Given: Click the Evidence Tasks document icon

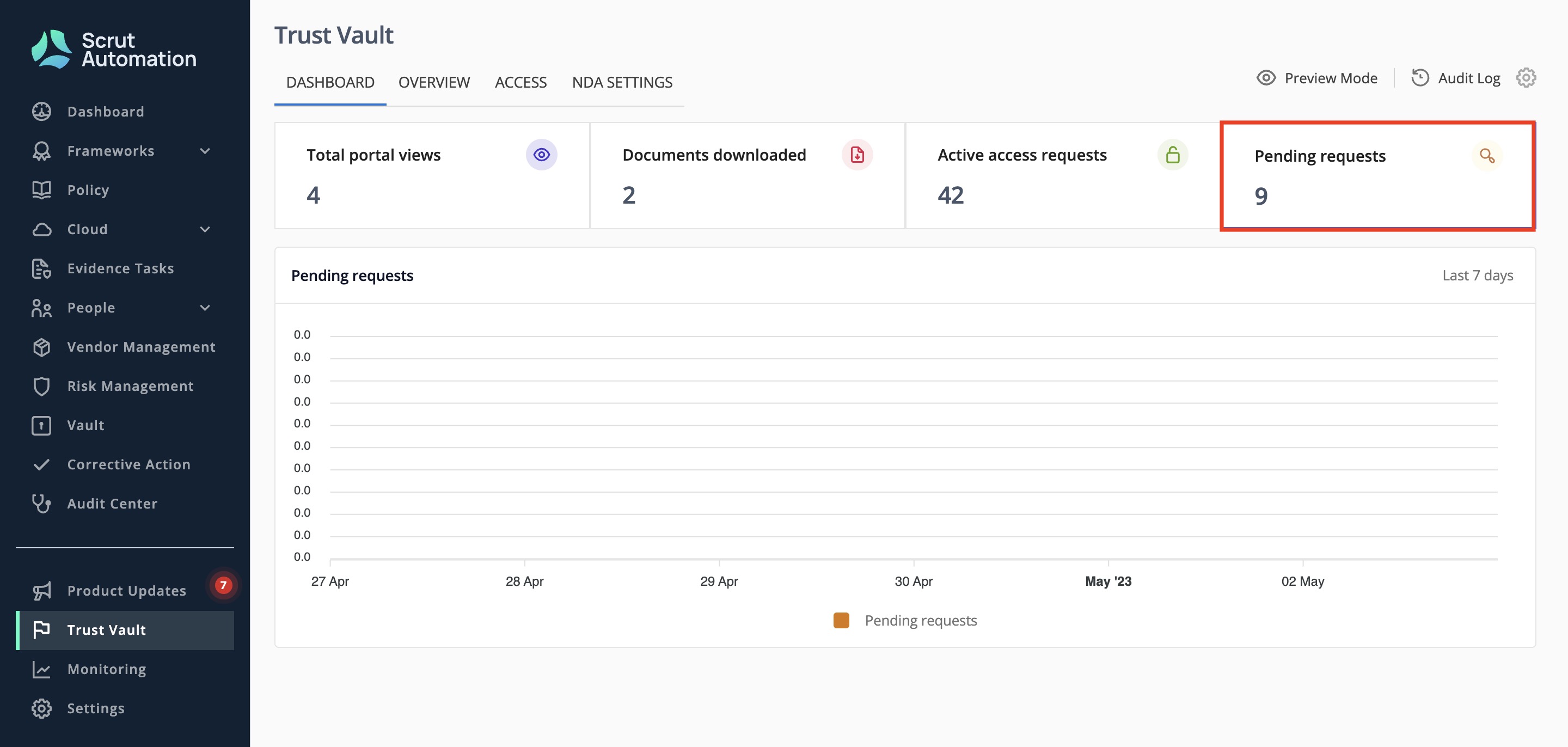Looking at the screenshot, I should (x=41, y=268).
